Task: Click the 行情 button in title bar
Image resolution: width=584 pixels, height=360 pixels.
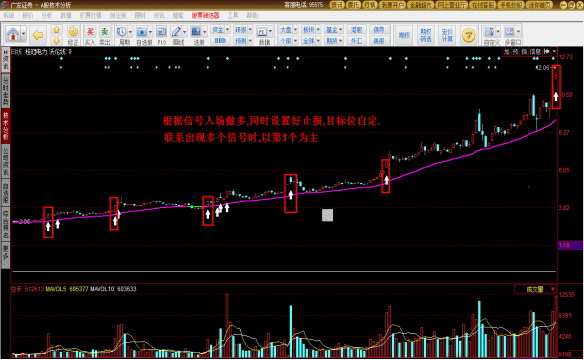Action: pyautogui.click(x=370, y=5)
